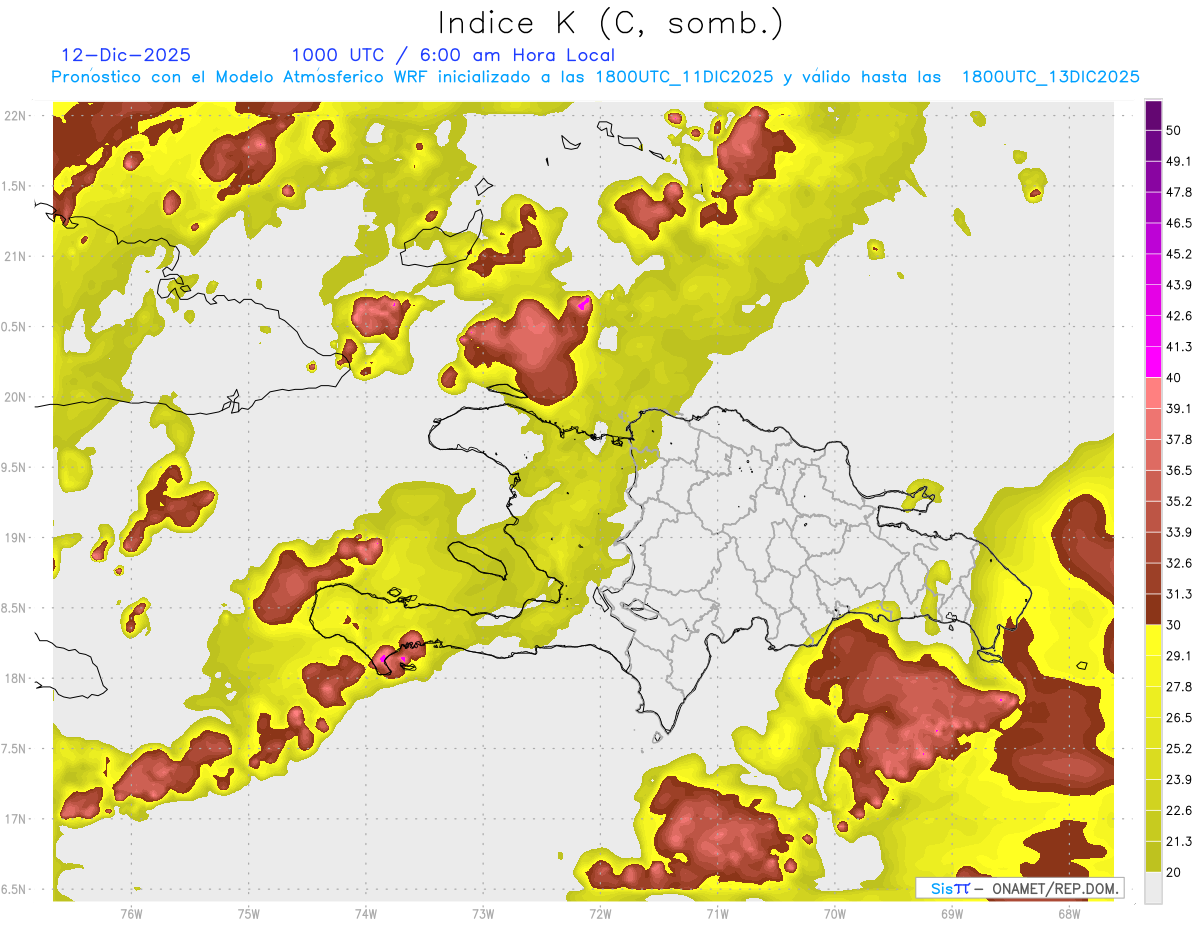The image size is (1200, 927).
Task: Click the olive band between 20 and 21.3
Action: click(1154, 856)
